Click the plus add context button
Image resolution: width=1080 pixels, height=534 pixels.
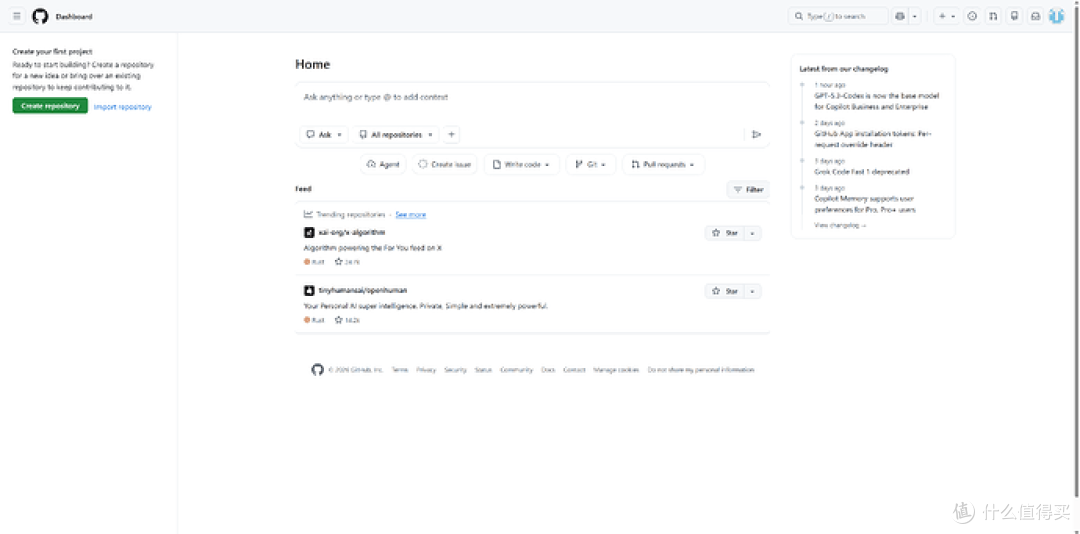451,134
